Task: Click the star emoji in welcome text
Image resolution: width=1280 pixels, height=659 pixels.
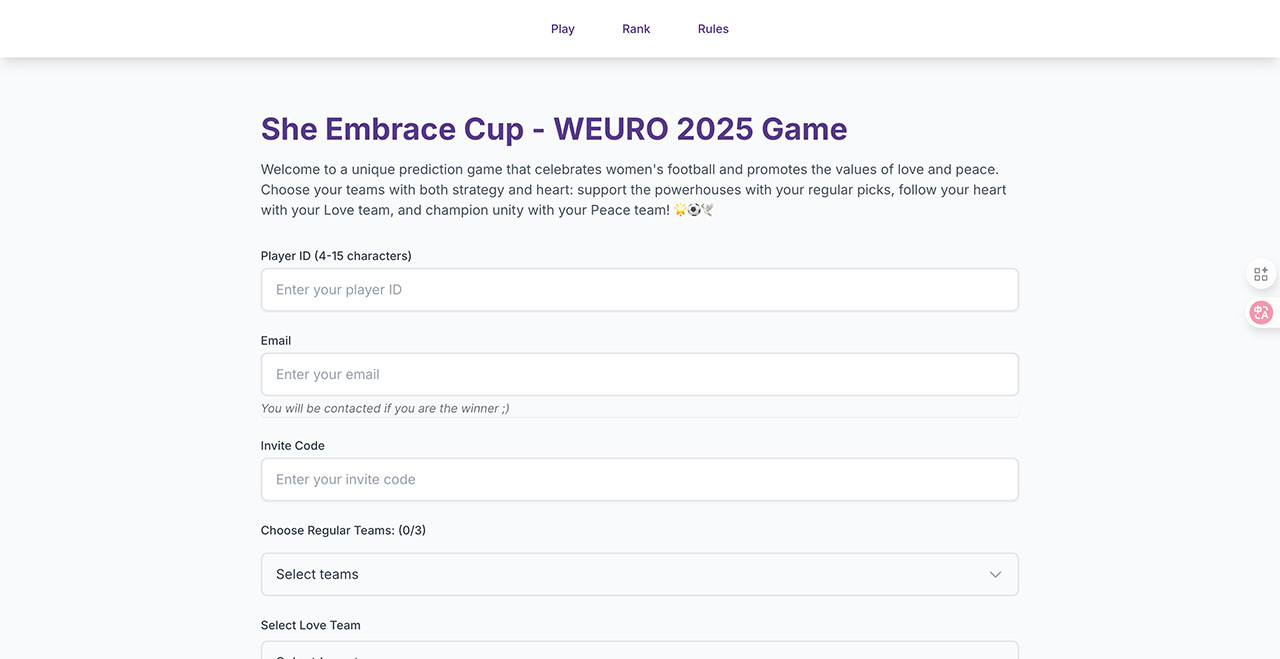Action: (x=680, y=211)
